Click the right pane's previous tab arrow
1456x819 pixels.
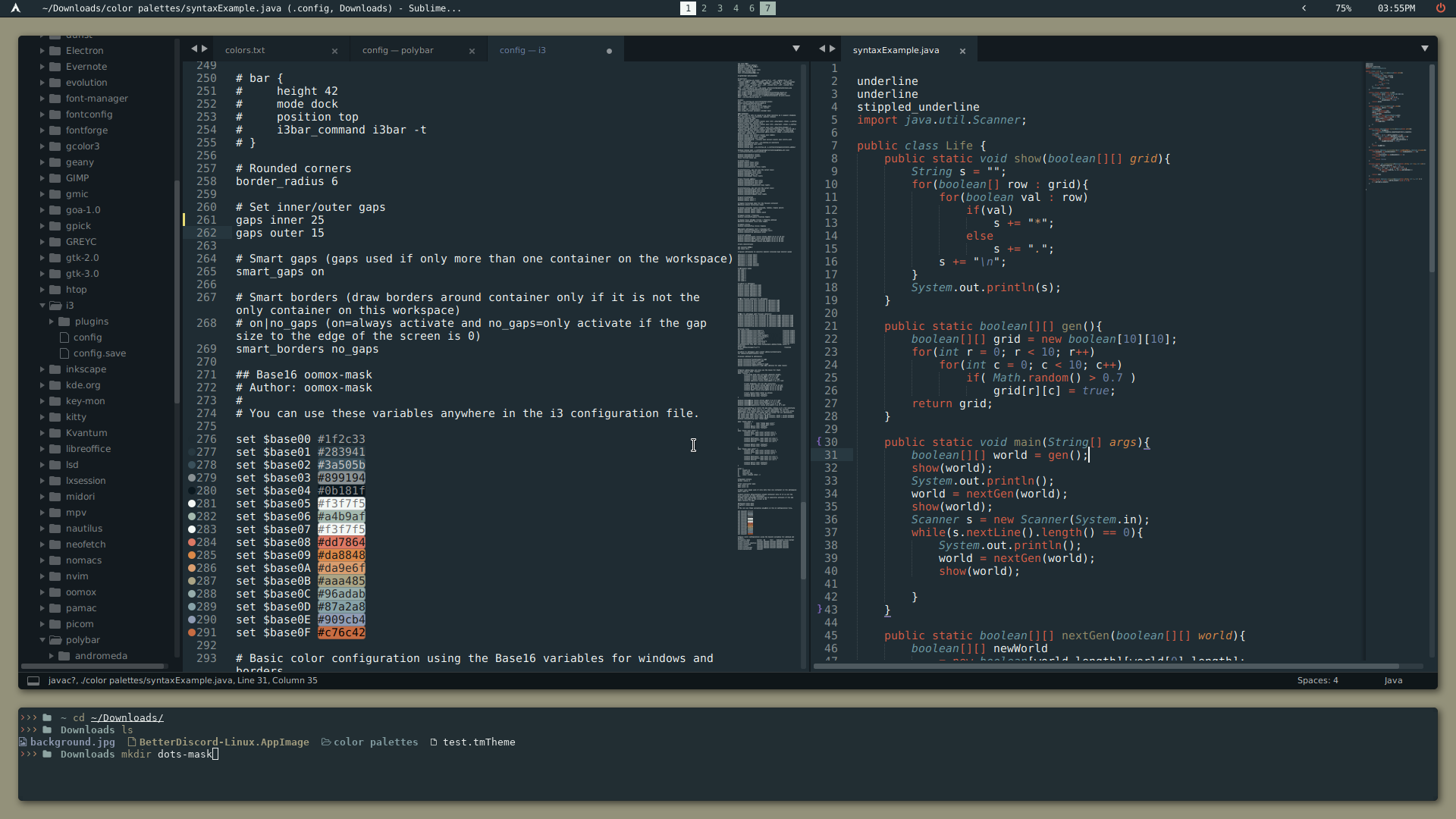822,49
